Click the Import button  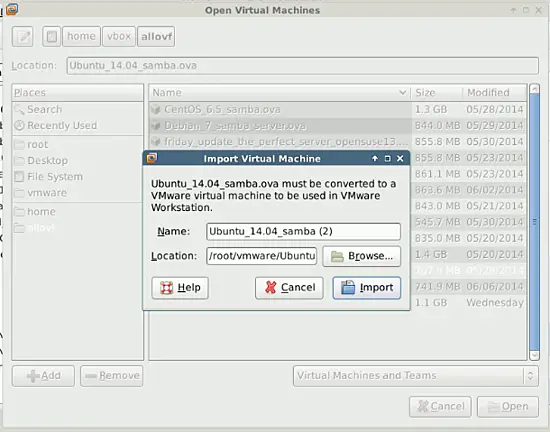coord(367,288)
